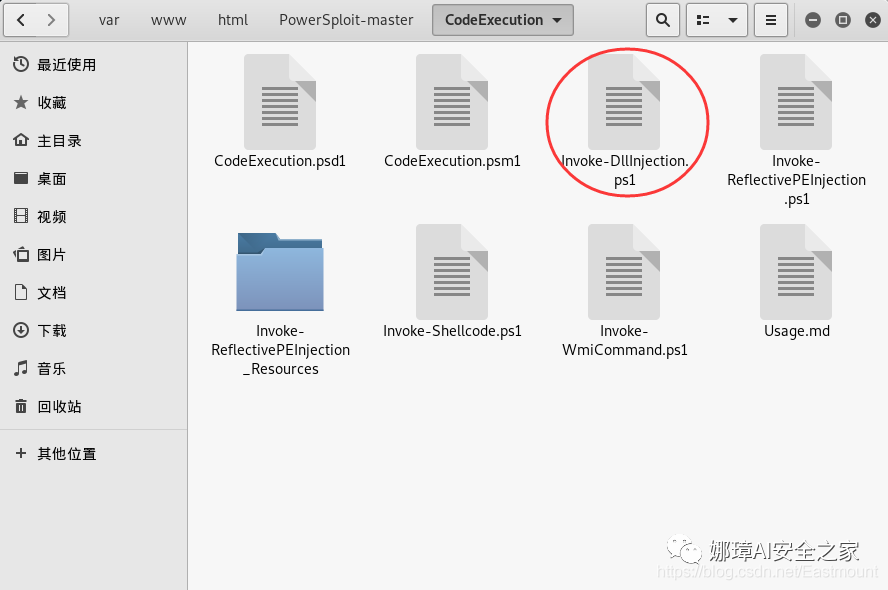
Task: Open view options dropdown arrow
Action: (733, 20)
